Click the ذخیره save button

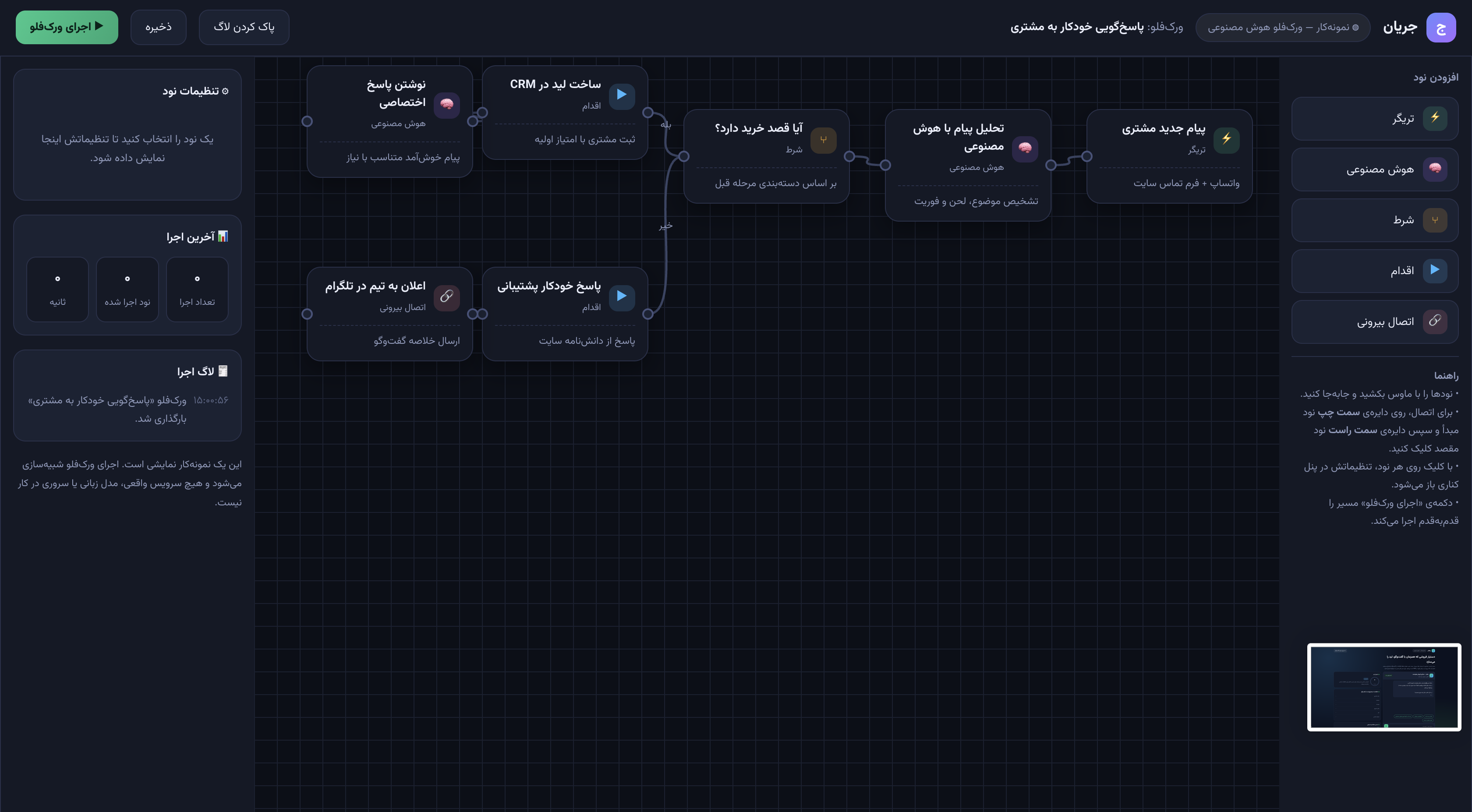[x=158, y=27]
